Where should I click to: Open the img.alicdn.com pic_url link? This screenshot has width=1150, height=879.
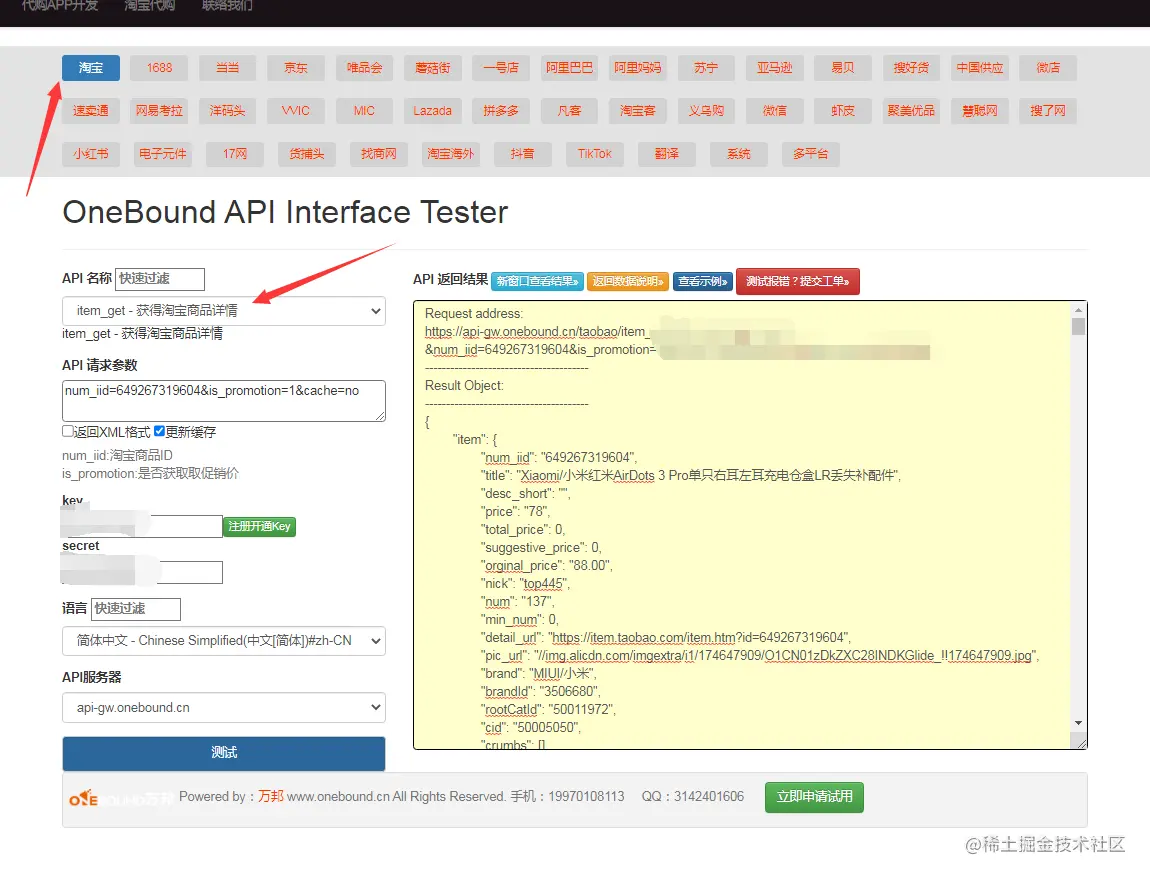[783, 656]
